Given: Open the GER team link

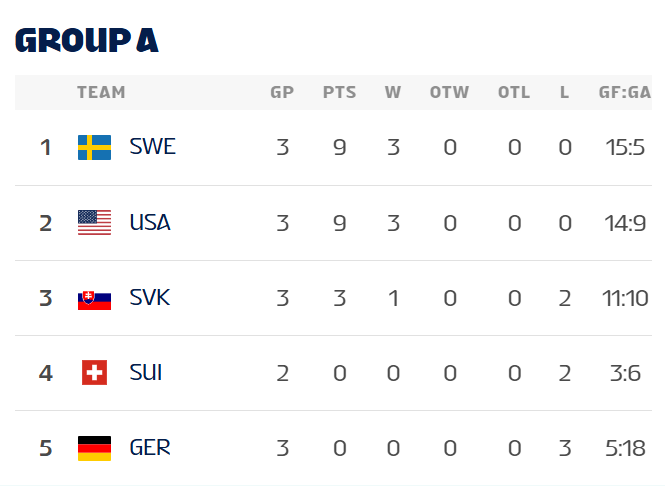Looking at the screenshot, I should tap(150, 447).
